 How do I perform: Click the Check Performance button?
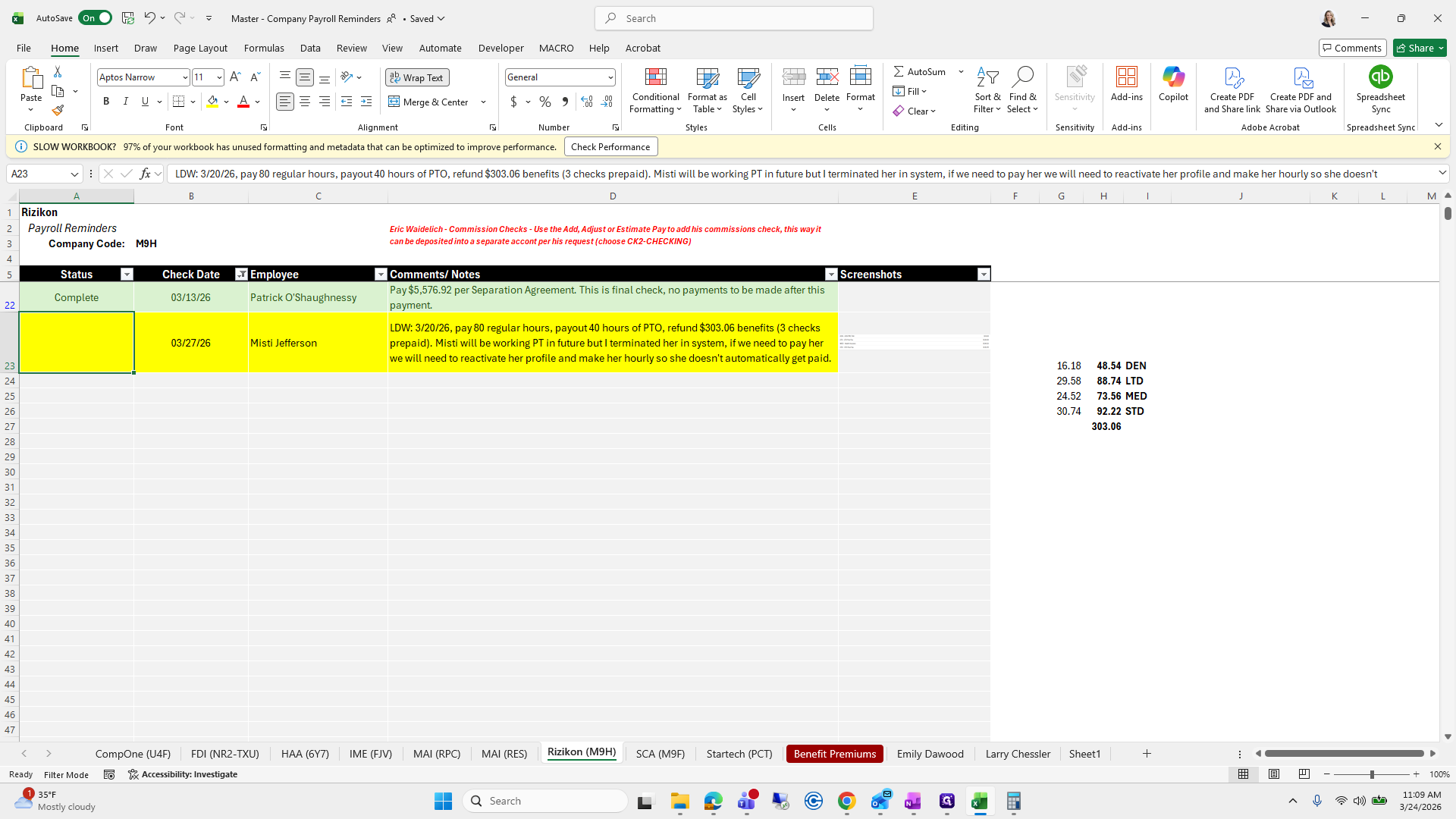tap(610, 147)
